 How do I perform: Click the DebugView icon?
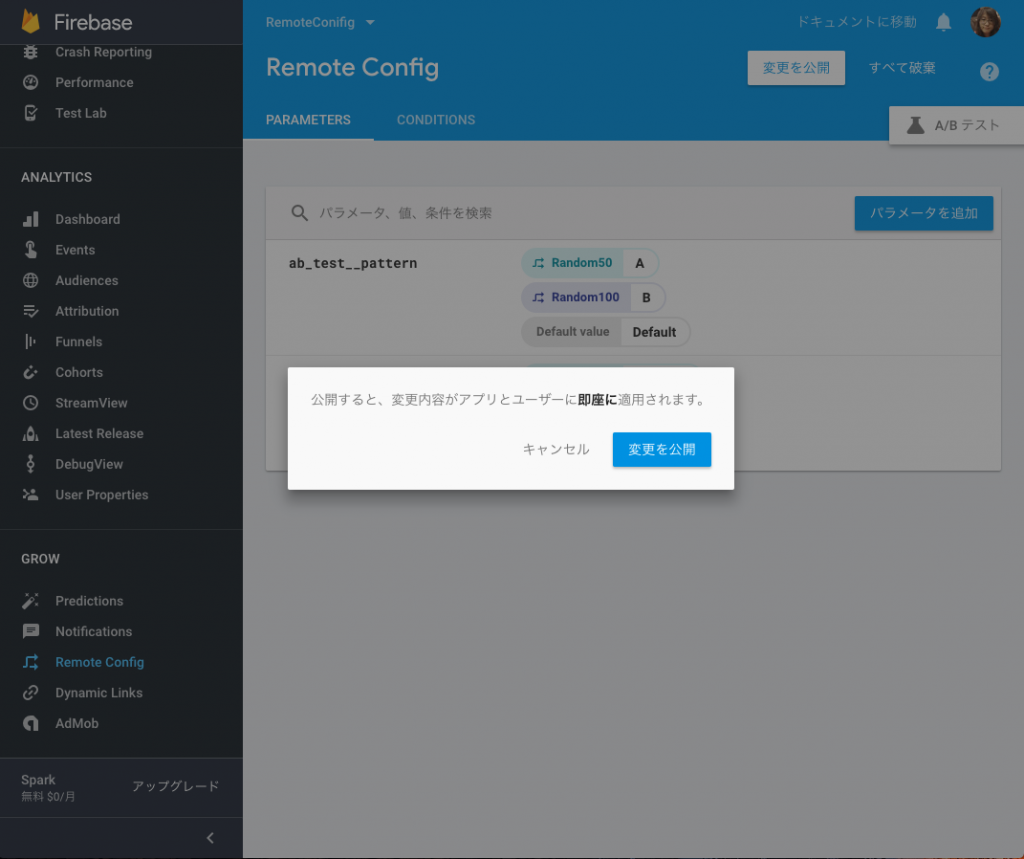pyautogui.click(x=31, y=464)
